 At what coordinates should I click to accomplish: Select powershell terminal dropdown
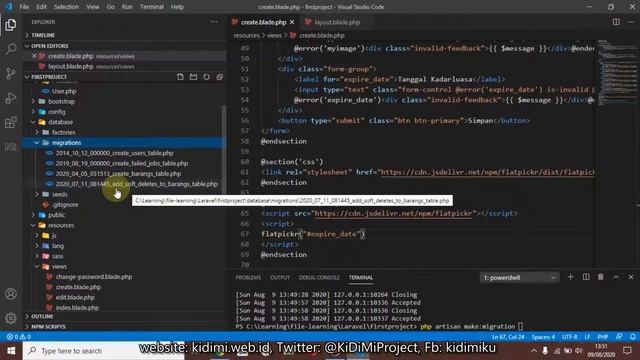click(x=520, y=278)
